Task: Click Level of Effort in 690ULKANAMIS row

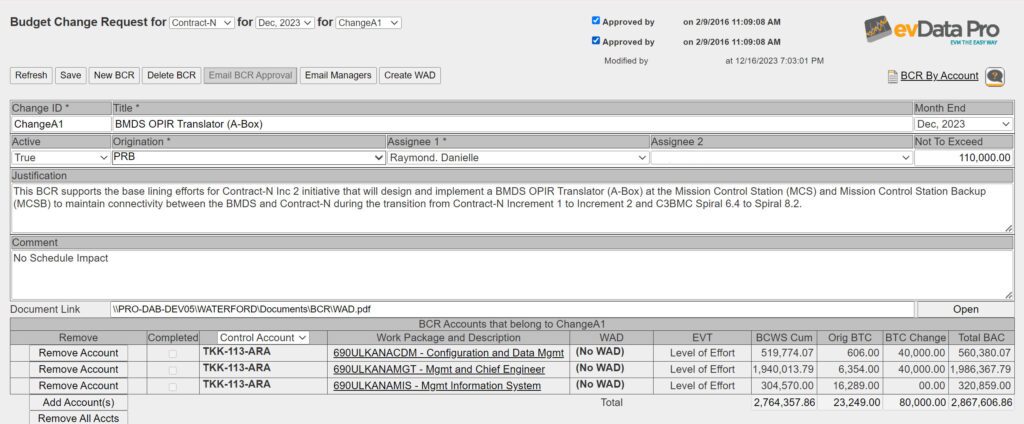Action: [702, 385]
